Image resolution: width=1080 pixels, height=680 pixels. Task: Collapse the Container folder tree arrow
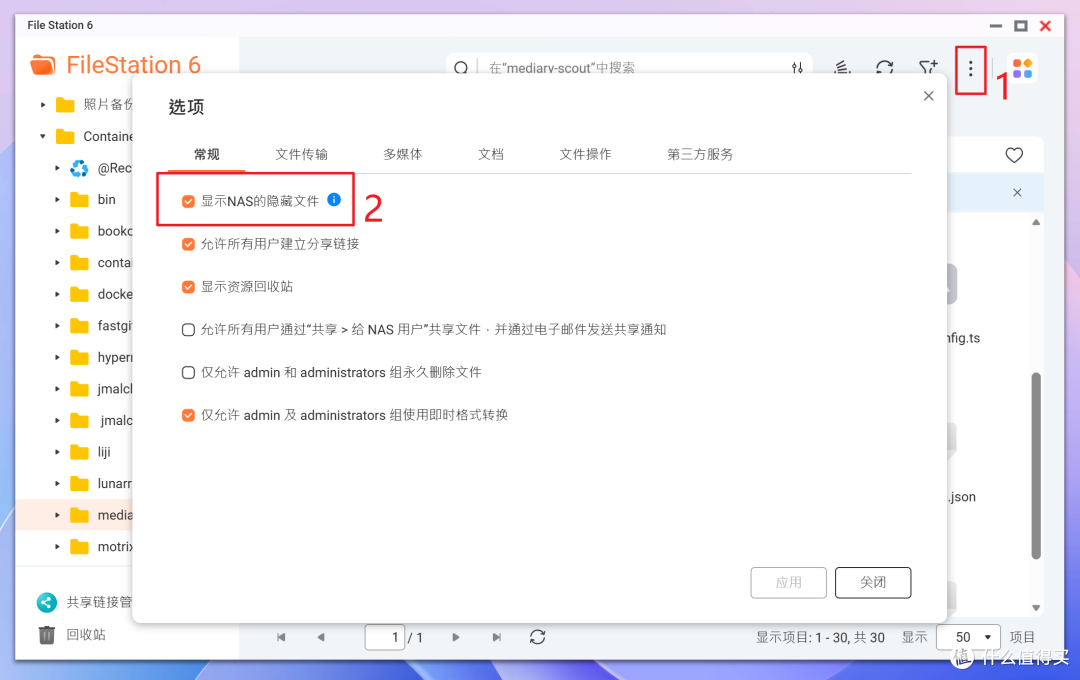point(43,136)
